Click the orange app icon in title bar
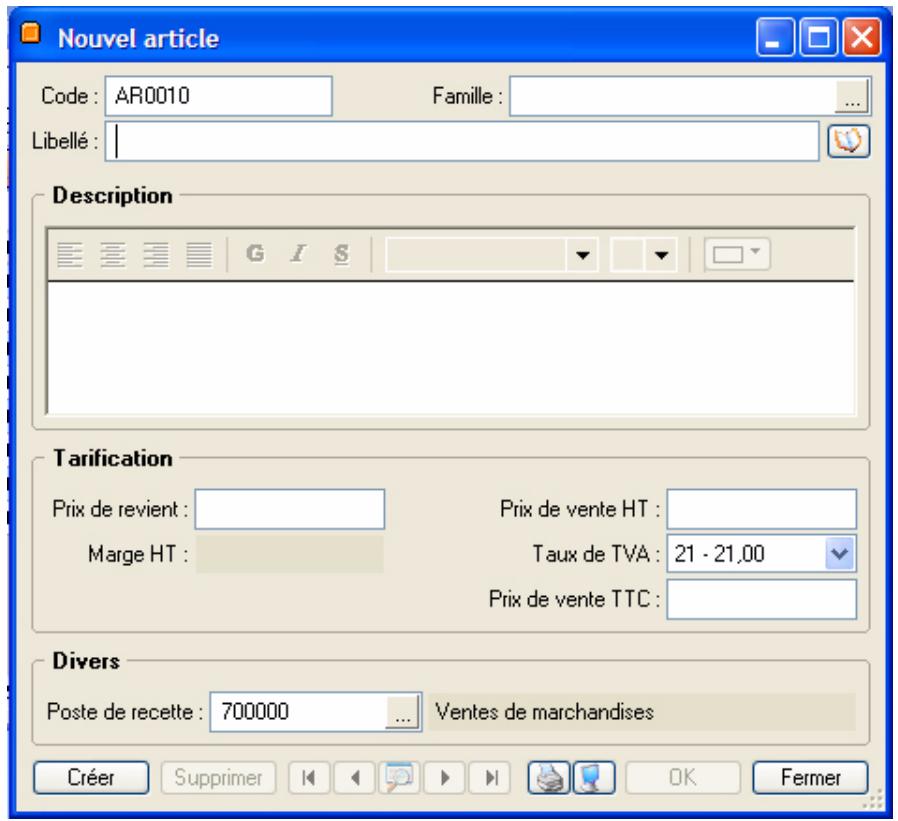Image resolution: width=898 pixels, height=821 pixels. (x=30, y=33)
